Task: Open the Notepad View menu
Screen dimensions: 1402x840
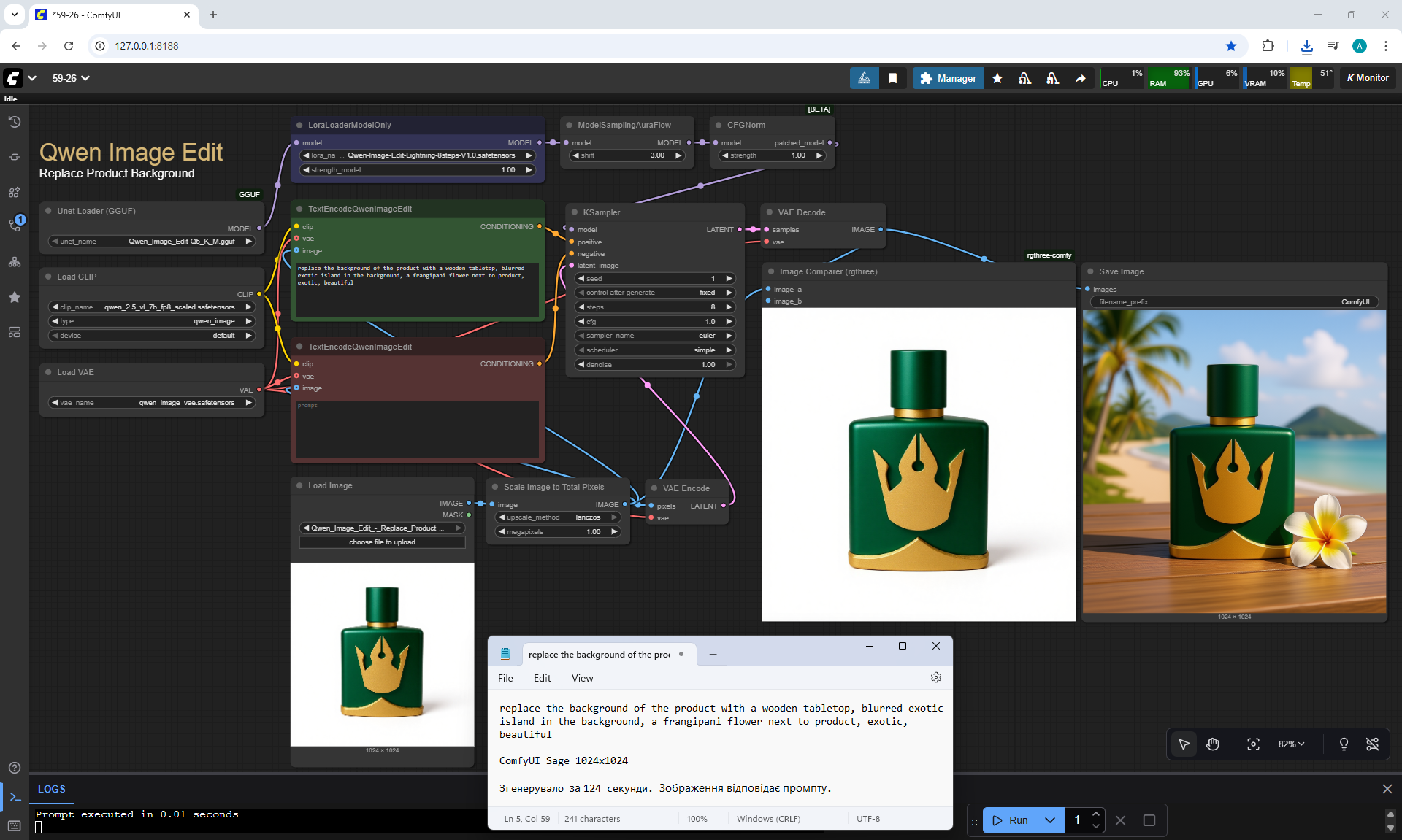Action: pyautogui.click(x=582, y=678)
